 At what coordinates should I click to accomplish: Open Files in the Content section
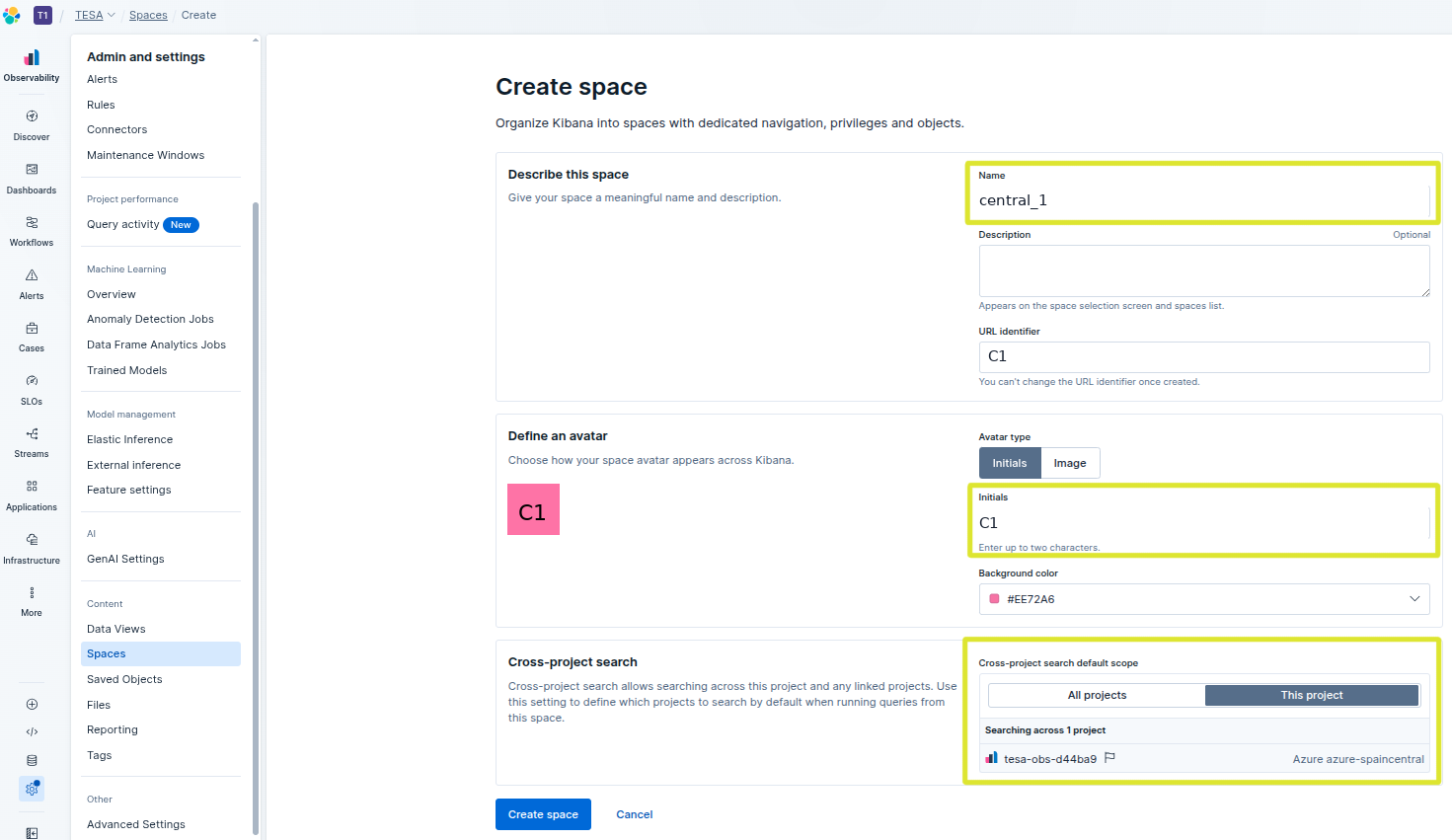click(x=99, y=705)
